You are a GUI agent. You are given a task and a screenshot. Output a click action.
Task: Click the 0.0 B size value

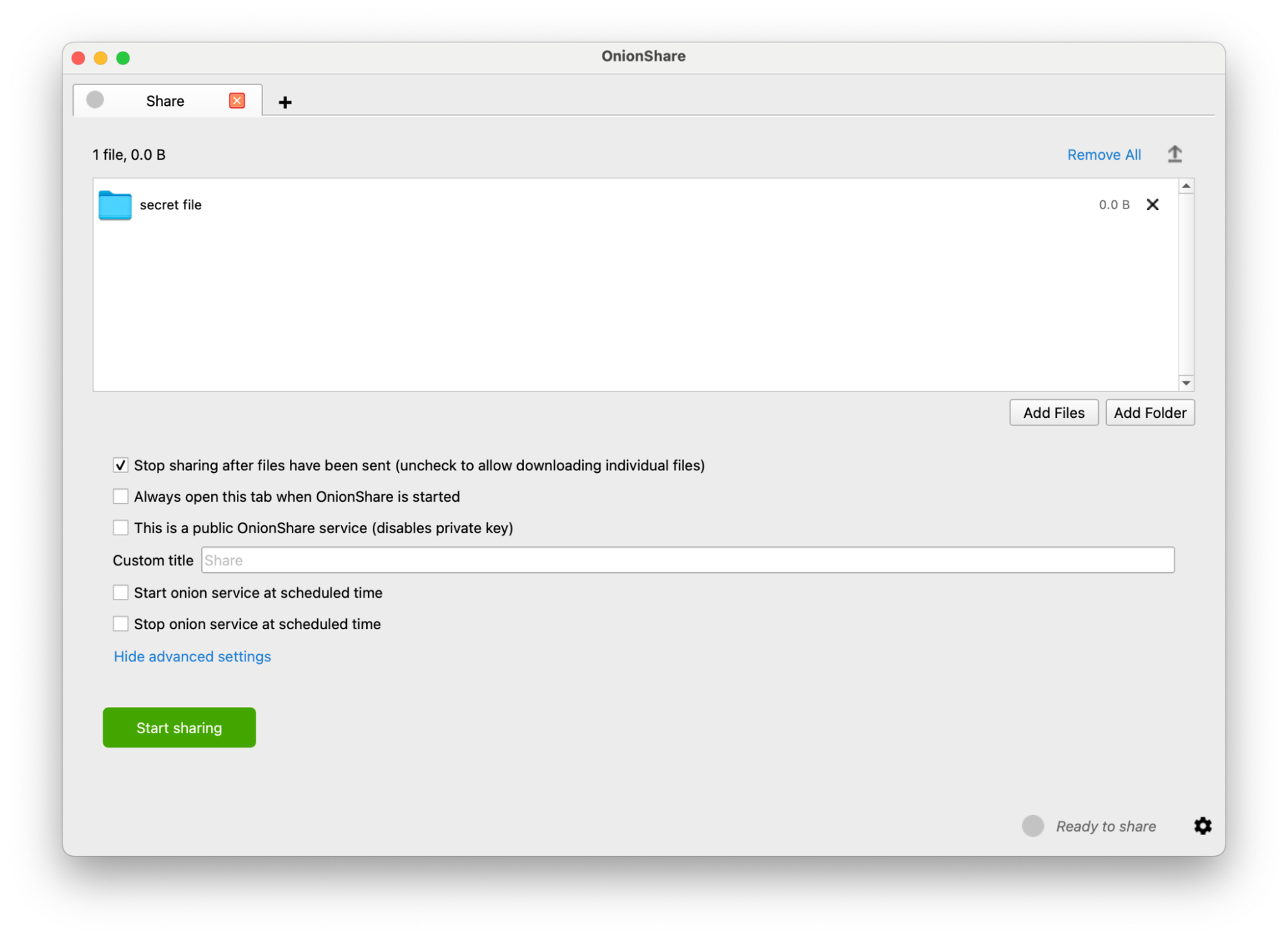(x=1114, y=205)
